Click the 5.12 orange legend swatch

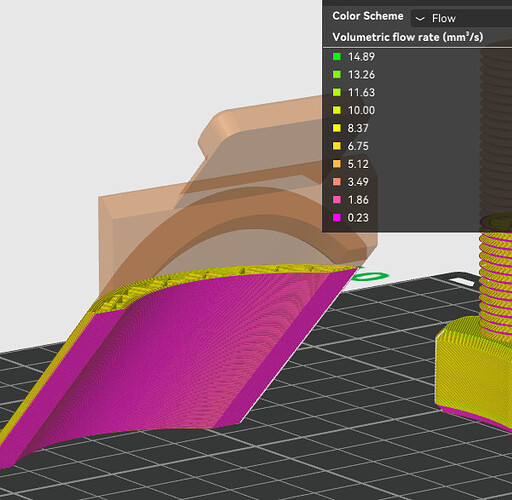tap(337, 164)
